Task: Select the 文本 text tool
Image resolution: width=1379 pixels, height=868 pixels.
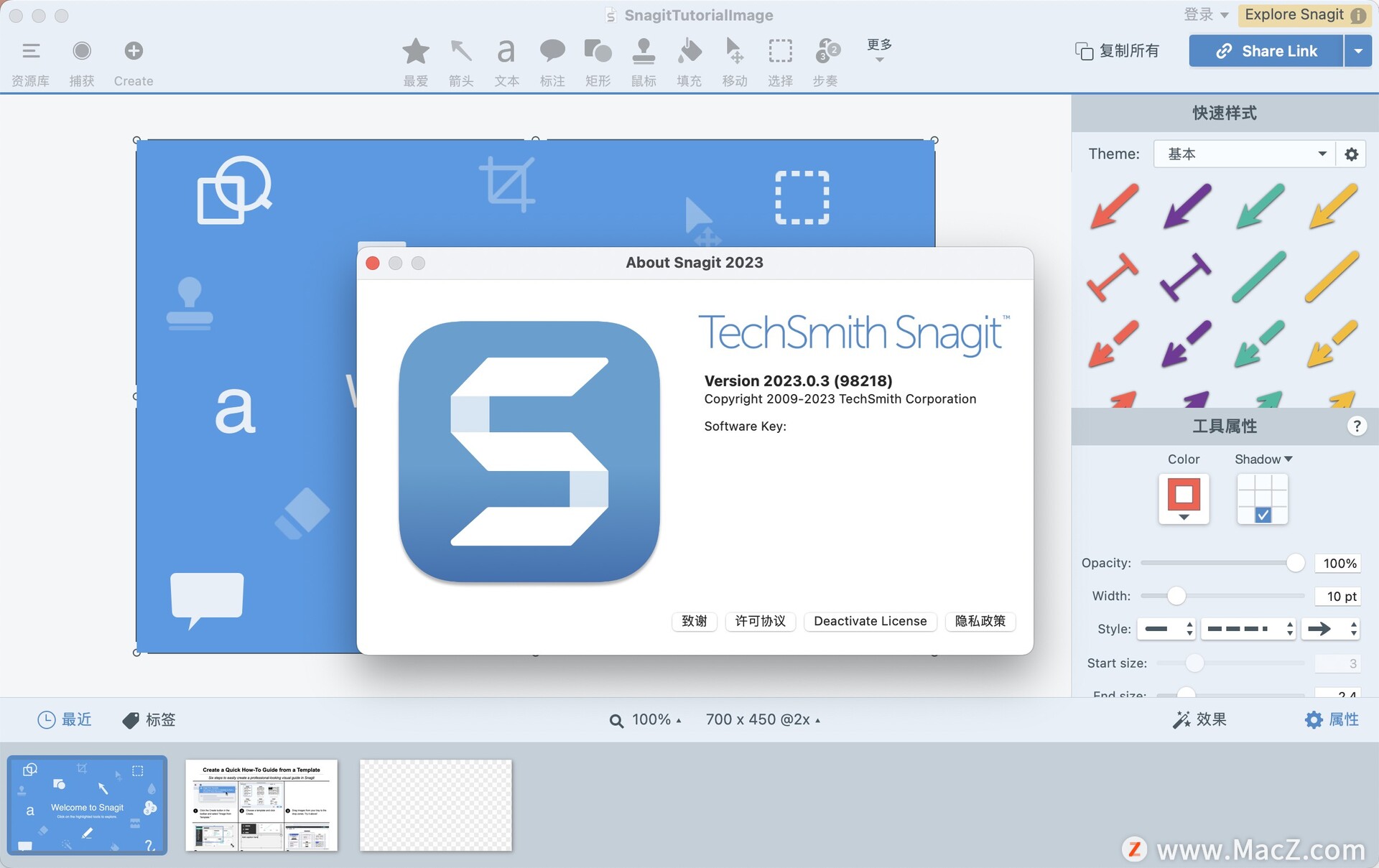Action: [x=506, y=59]
